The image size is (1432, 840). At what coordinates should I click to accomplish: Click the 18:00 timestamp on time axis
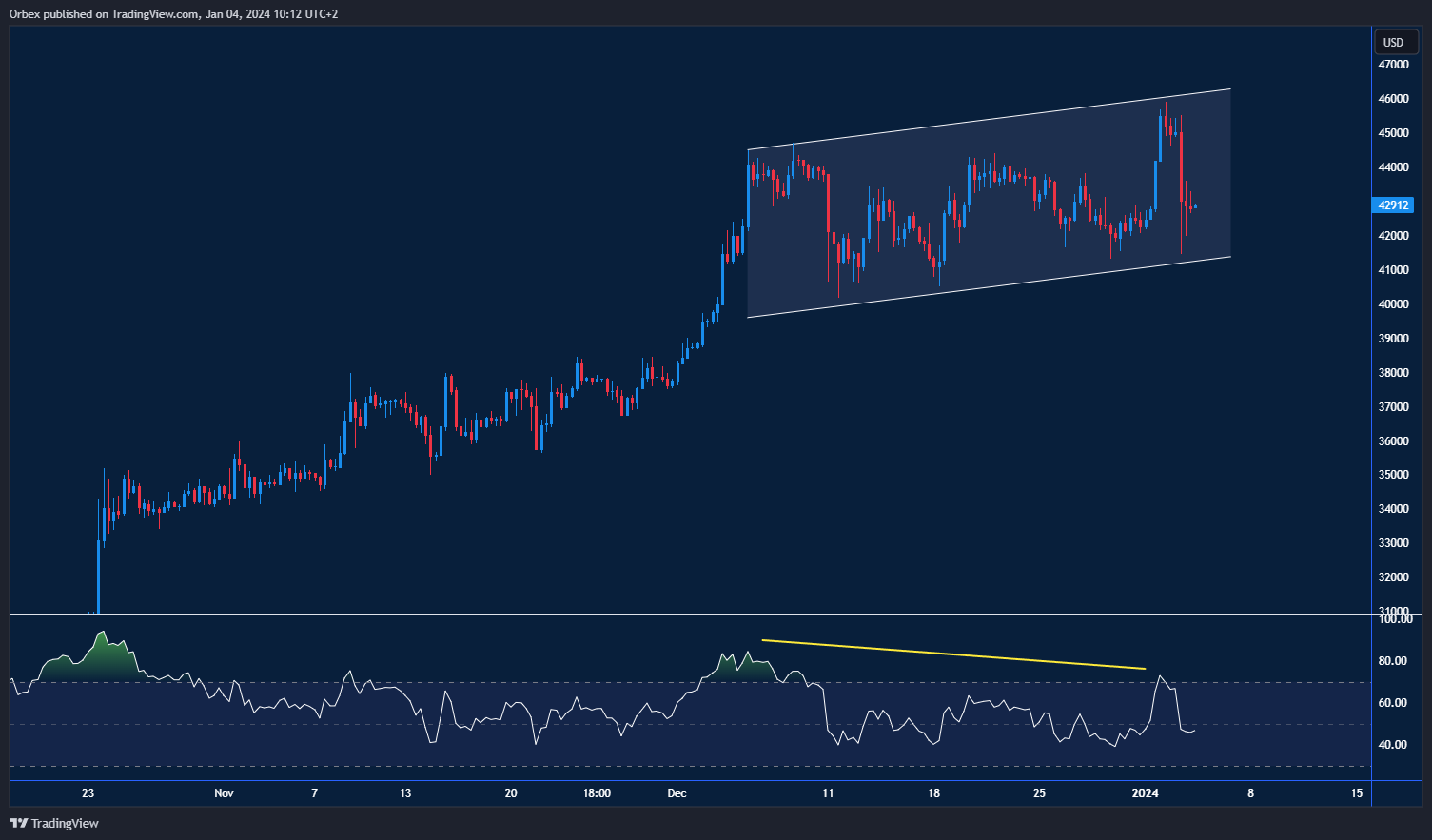click(x=595, y=792)
